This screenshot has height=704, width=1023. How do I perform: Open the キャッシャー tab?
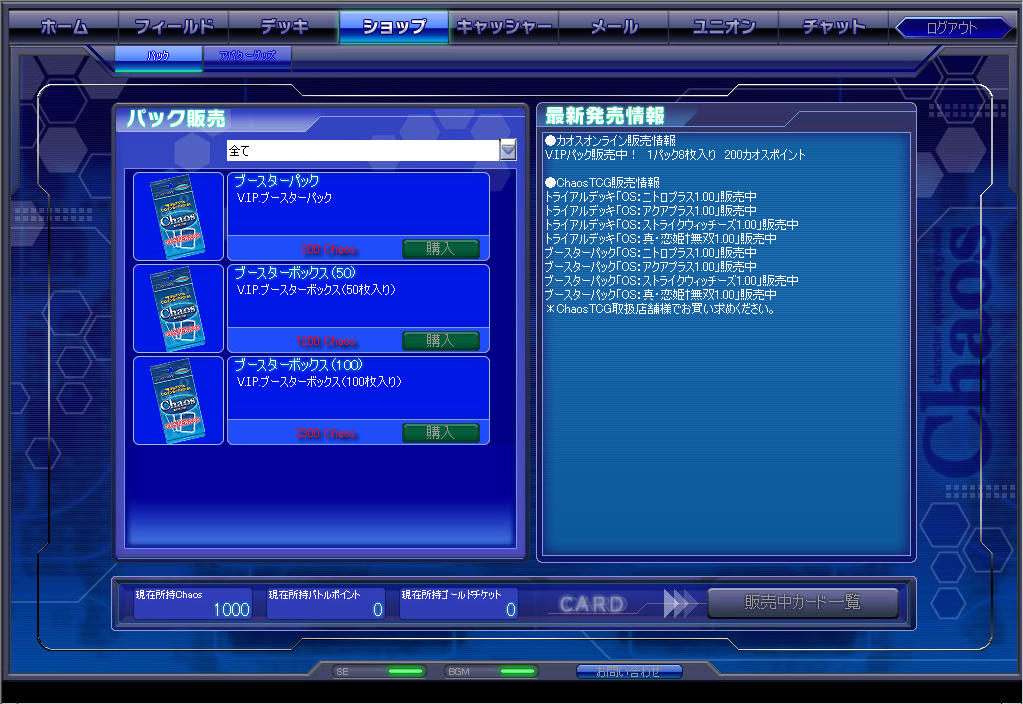pyautogui.click(x=504, y=27)
